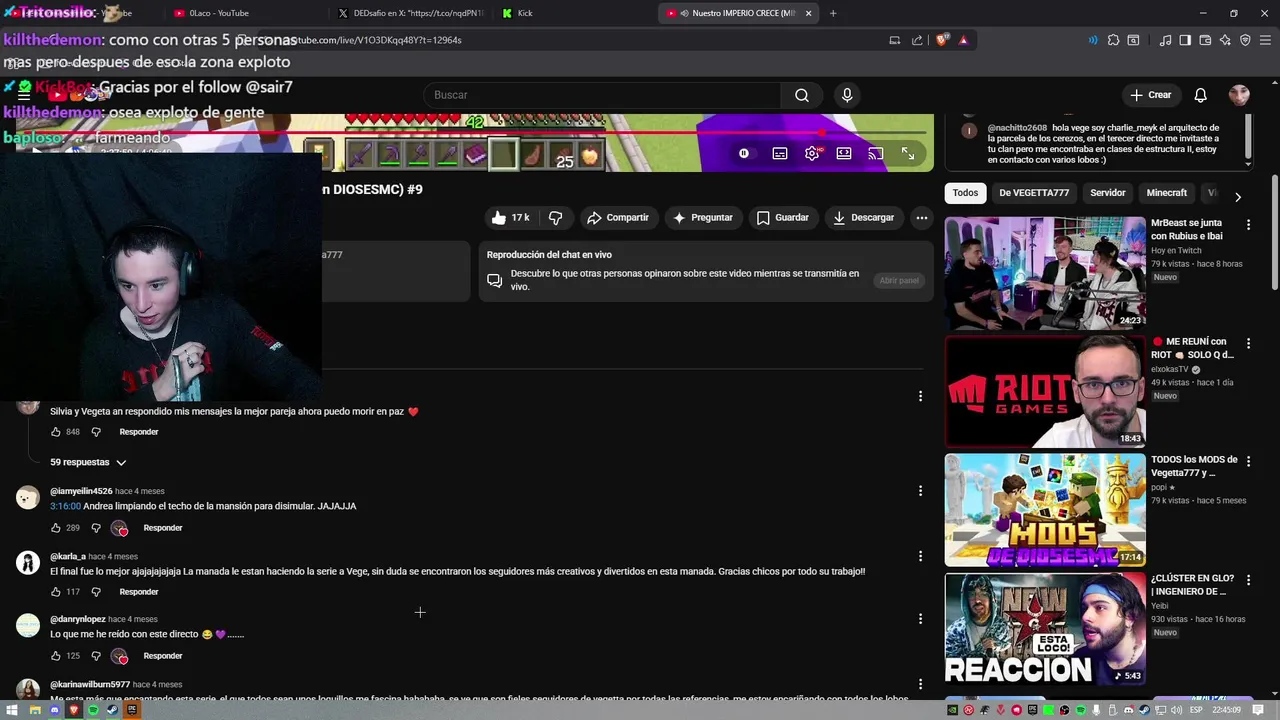
Task: Like the @iamyeilin4526 comment
Action: click(56, 528)
